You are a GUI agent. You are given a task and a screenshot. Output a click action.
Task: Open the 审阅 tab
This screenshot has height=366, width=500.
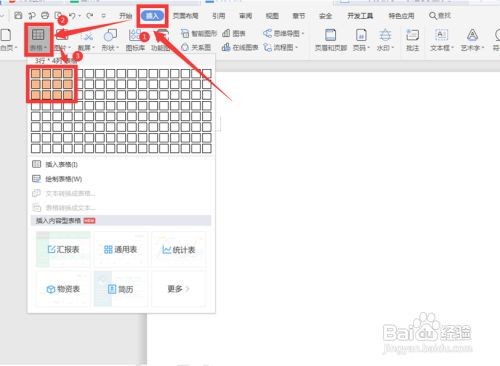pos(245,16)
